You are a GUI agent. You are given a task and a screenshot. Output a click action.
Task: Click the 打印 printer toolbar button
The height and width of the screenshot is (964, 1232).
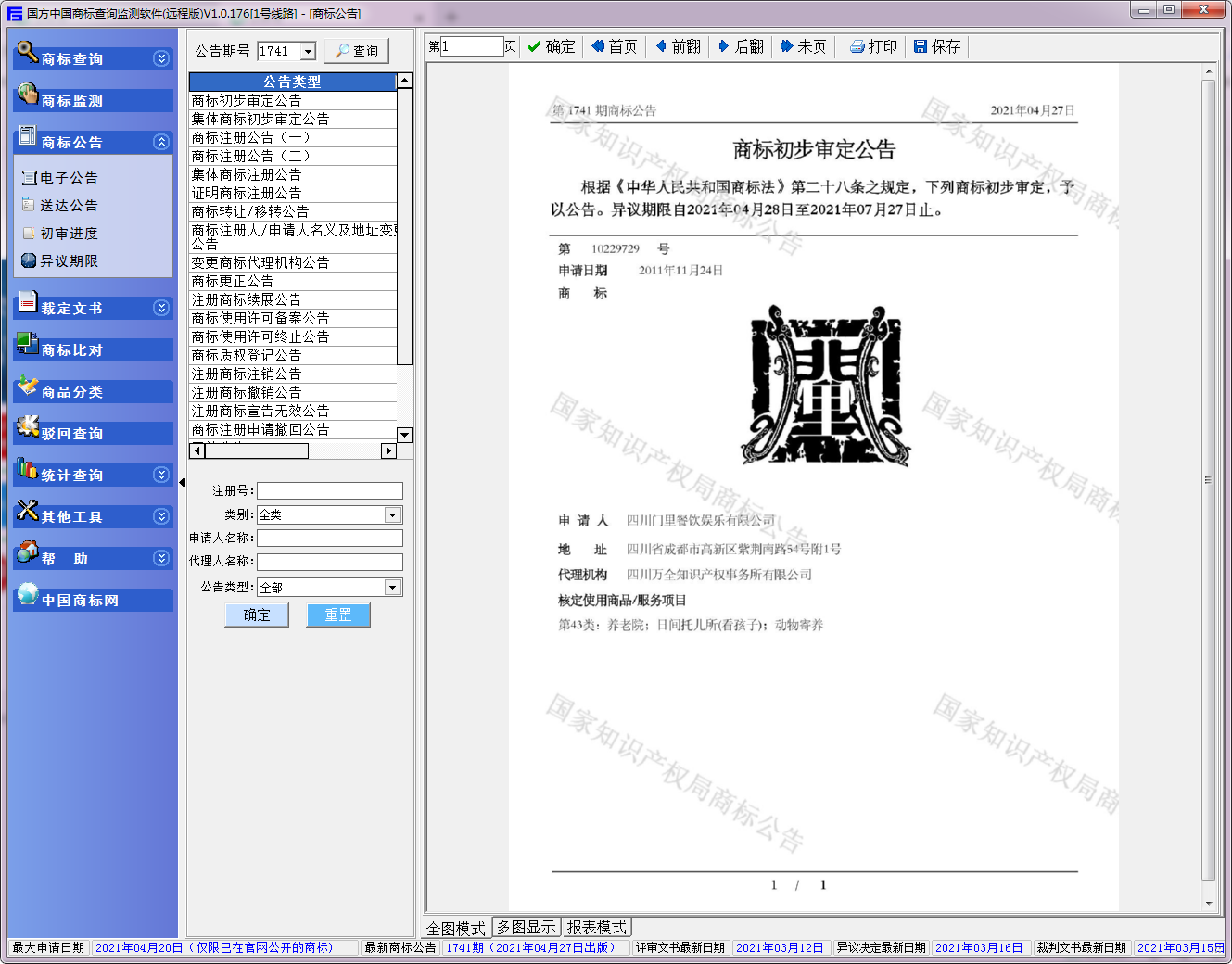(872, 47)
